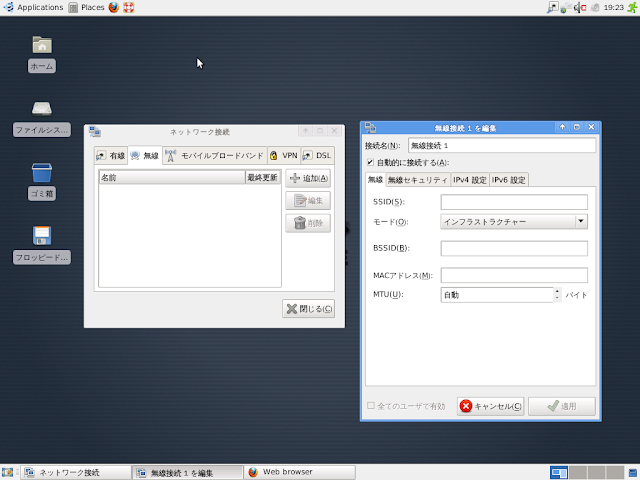640x480 pixels.
Task: Click the volume tray icon
Action: click(x=580, y=7)
